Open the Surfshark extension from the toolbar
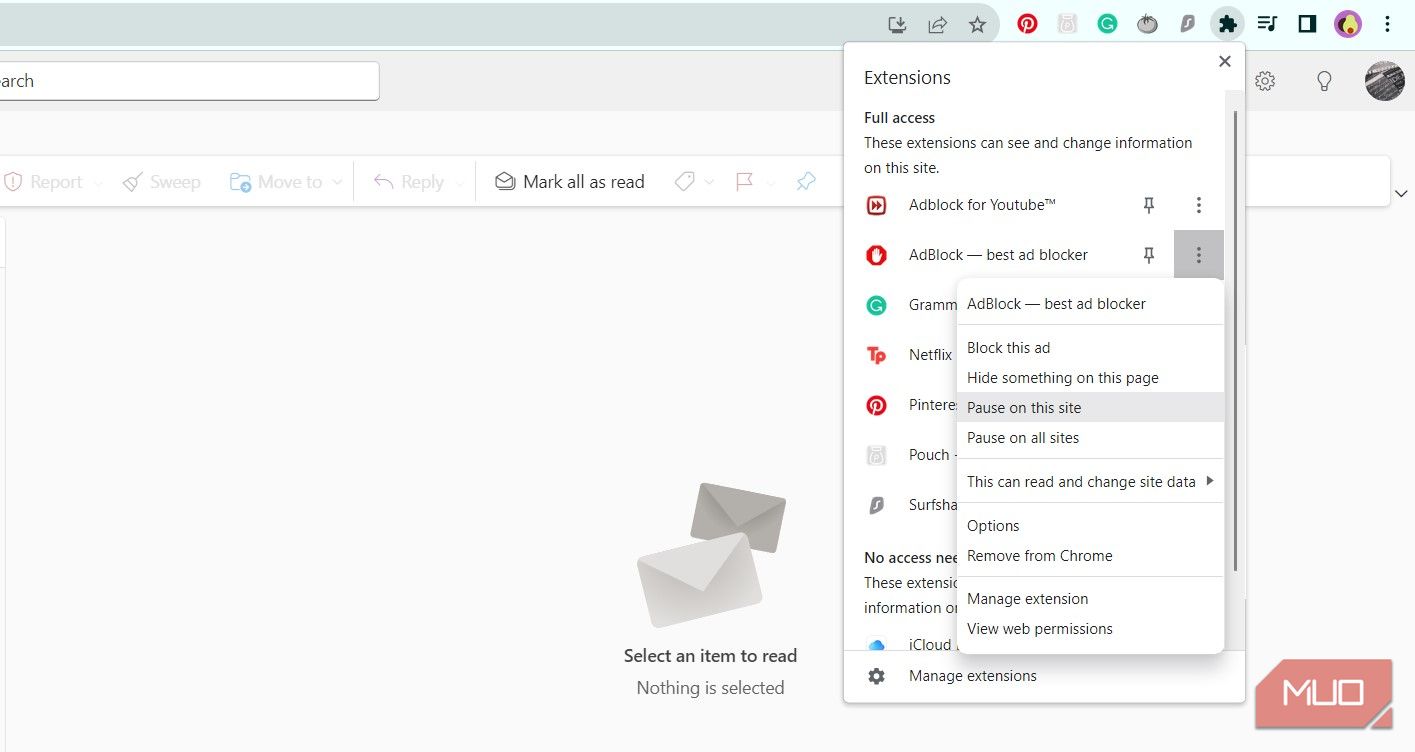The height and width of the screenshot is (752, 1415). click(x=1187, y=23)
